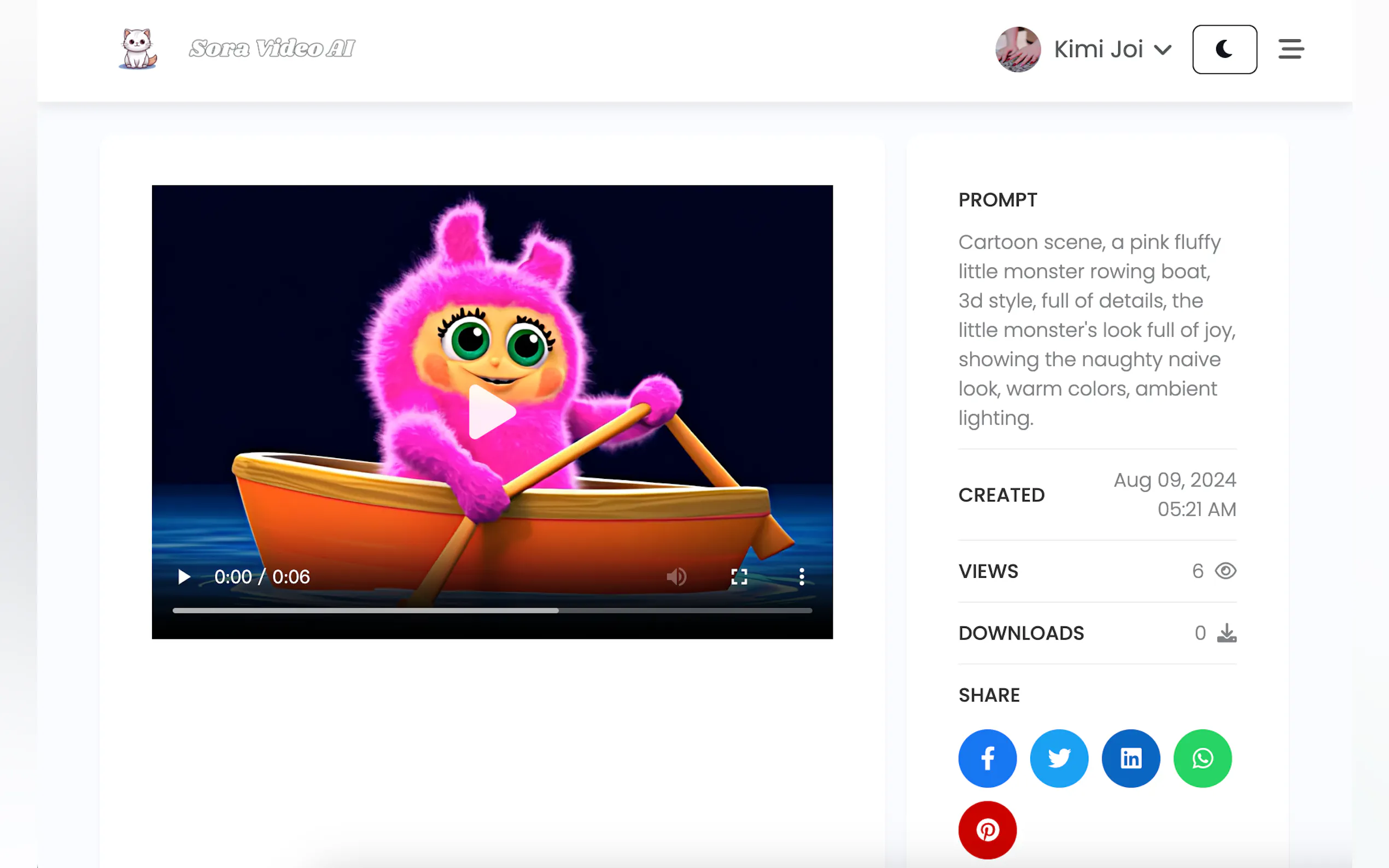Share video on Twitter
This screenshot has height=868, width=1389.
point(1059,758)
